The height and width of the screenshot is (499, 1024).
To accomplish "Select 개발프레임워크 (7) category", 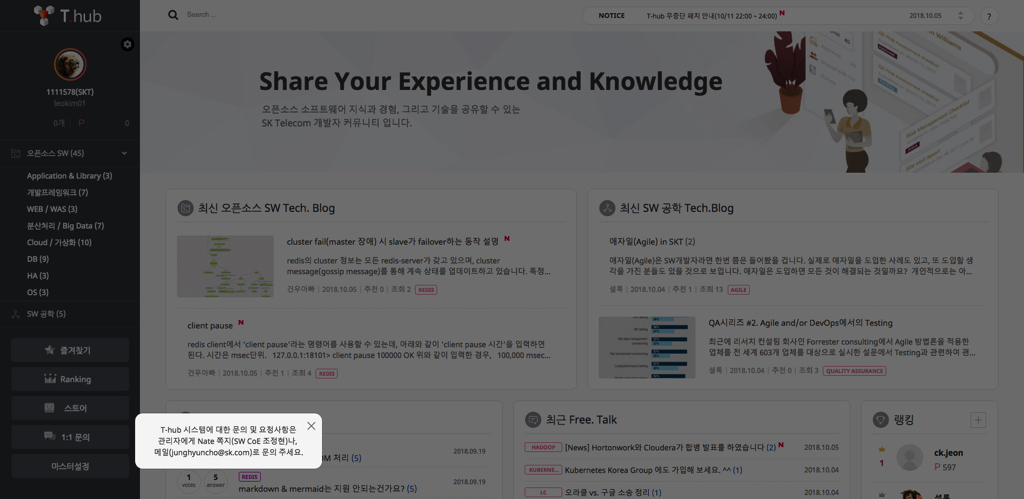I will point(57,193).
